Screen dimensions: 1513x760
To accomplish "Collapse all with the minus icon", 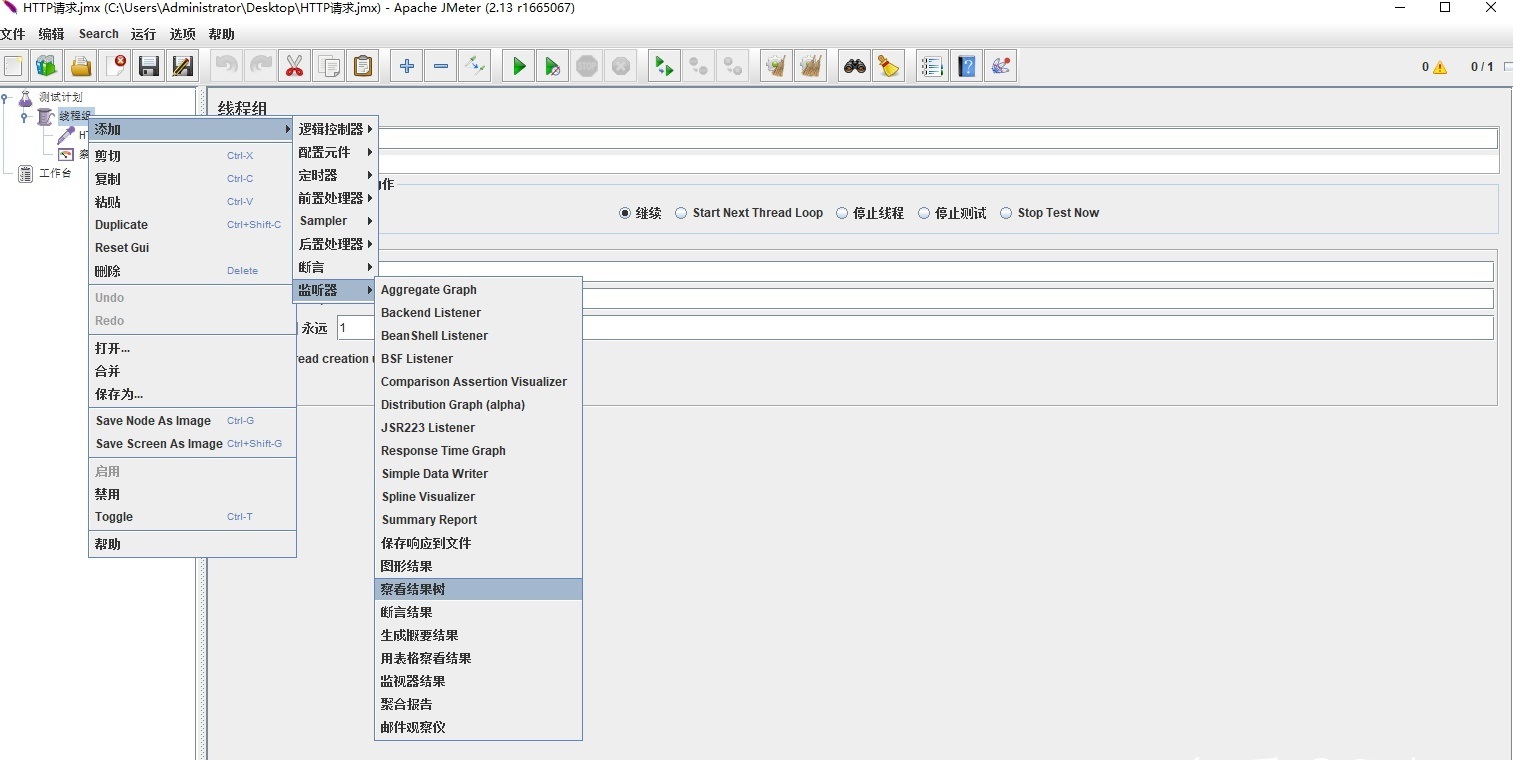I will pyautogui.click(x=441, y=66).
